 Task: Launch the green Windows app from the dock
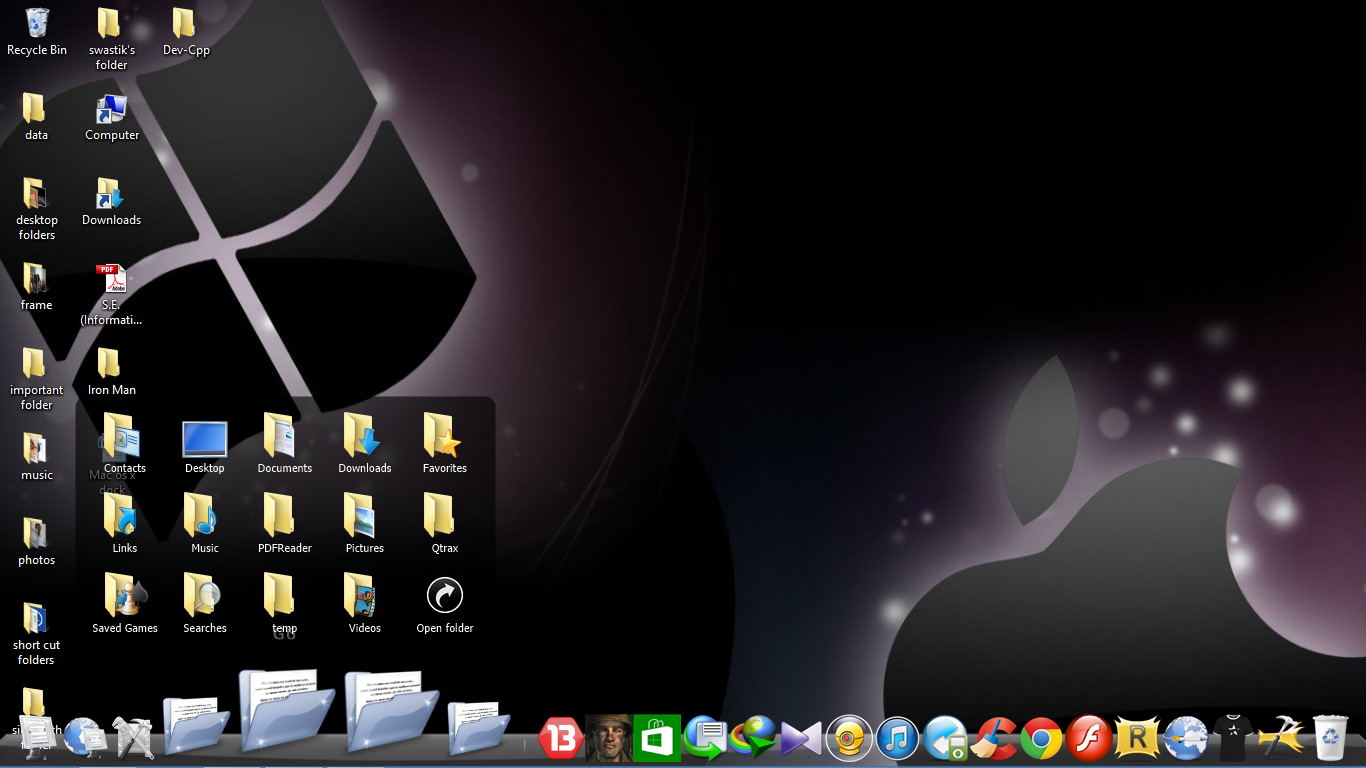click(x=657, y=738)
